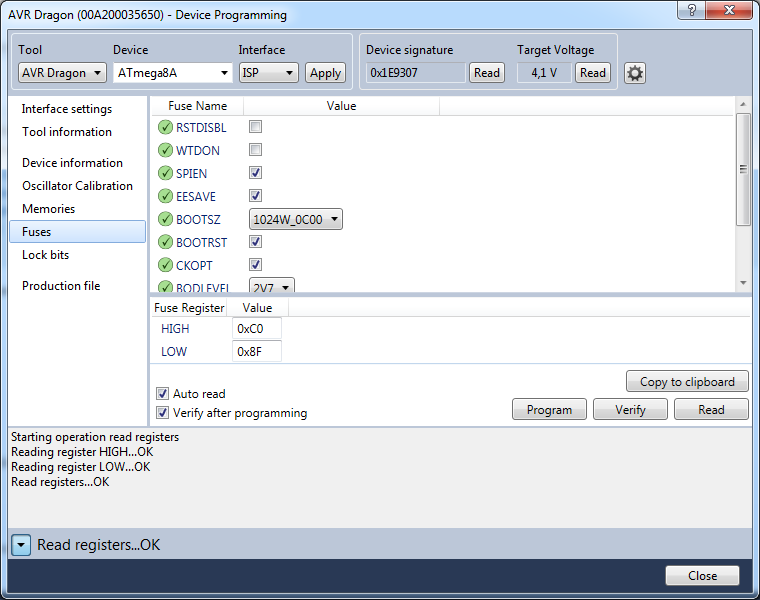Click the fuse list vertical scrollbar thumb
760x600 pixels.
[743, 169]
